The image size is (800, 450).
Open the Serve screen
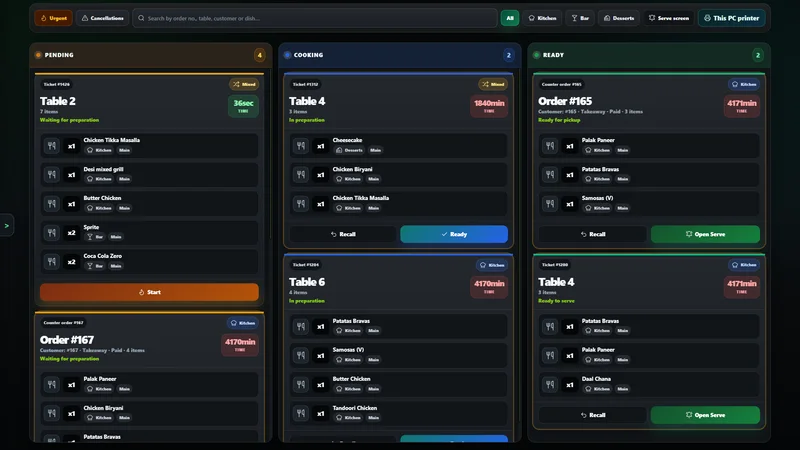(x=668, y=18)
